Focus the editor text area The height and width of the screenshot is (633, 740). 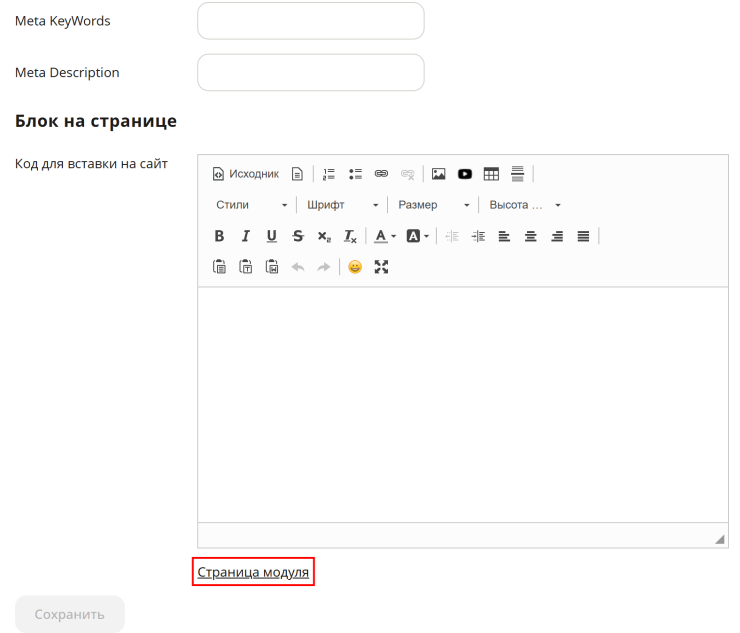[x=463, y=405]
